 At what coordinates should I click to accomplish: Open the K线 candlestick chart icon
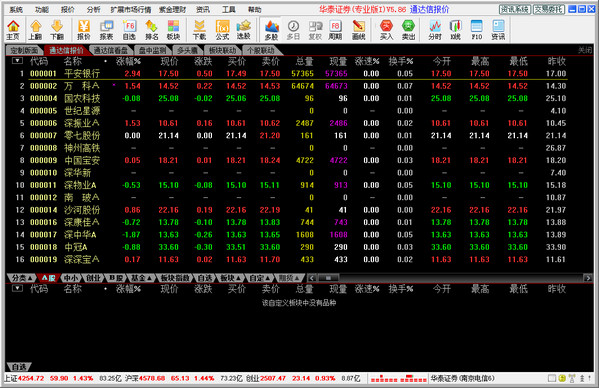pyautogui.click(x=455, y=30)
